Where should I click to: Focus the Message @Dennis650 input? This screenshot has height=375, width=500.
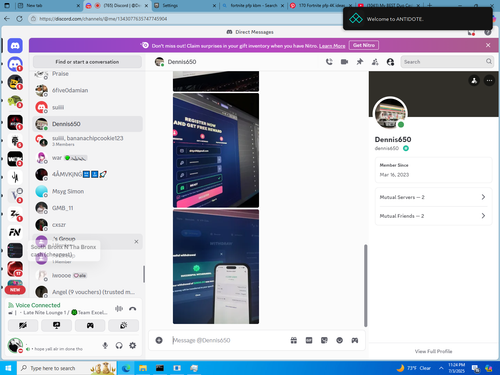230,340
